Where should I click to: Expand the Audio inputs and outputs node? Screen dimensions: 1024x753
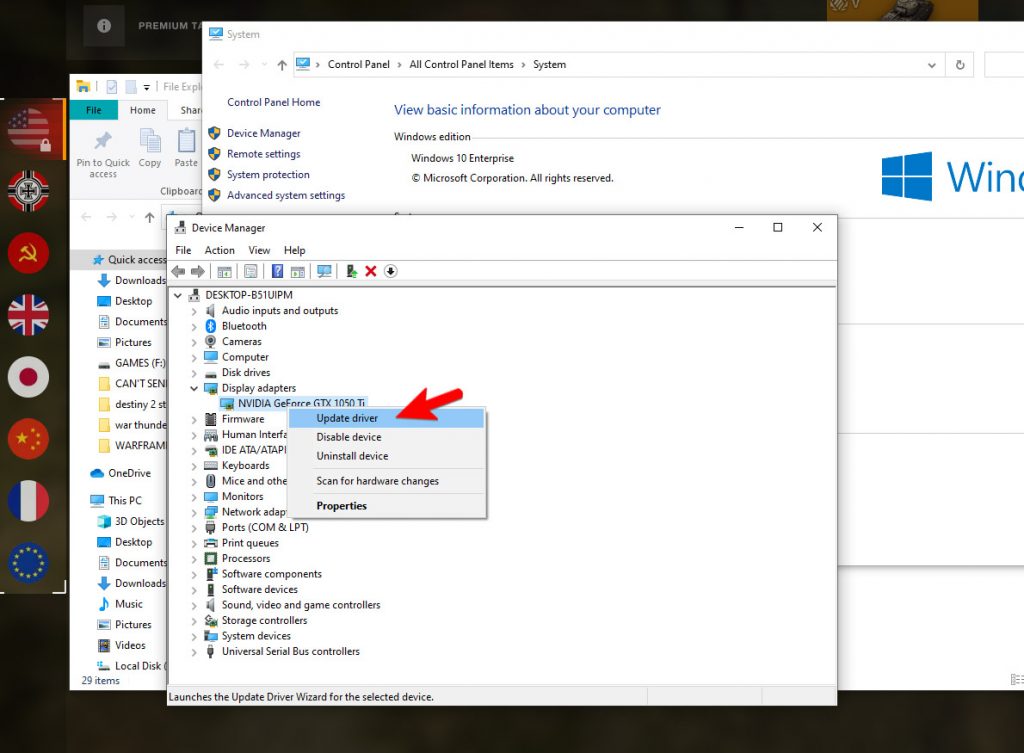point(194,311)
